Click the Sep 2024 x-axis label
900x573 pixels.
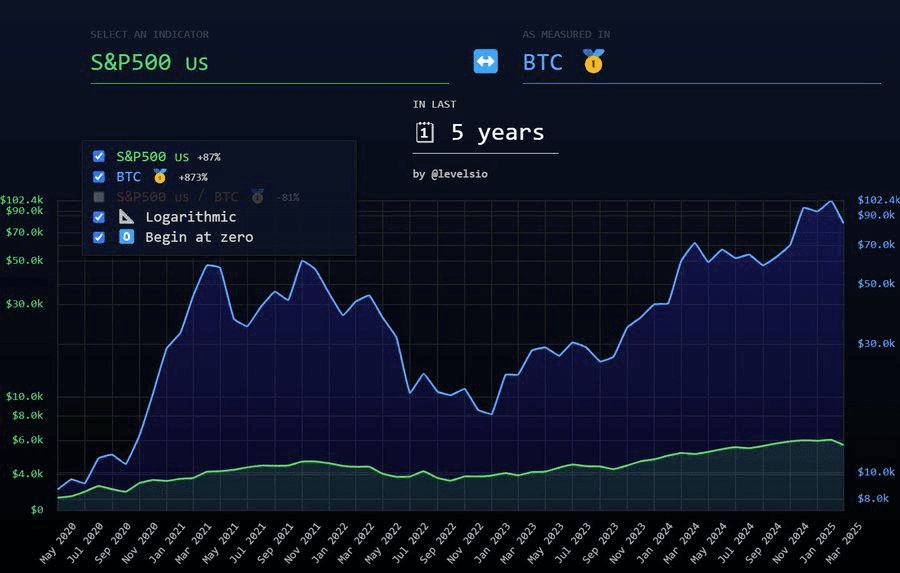[x=763, y=543]
